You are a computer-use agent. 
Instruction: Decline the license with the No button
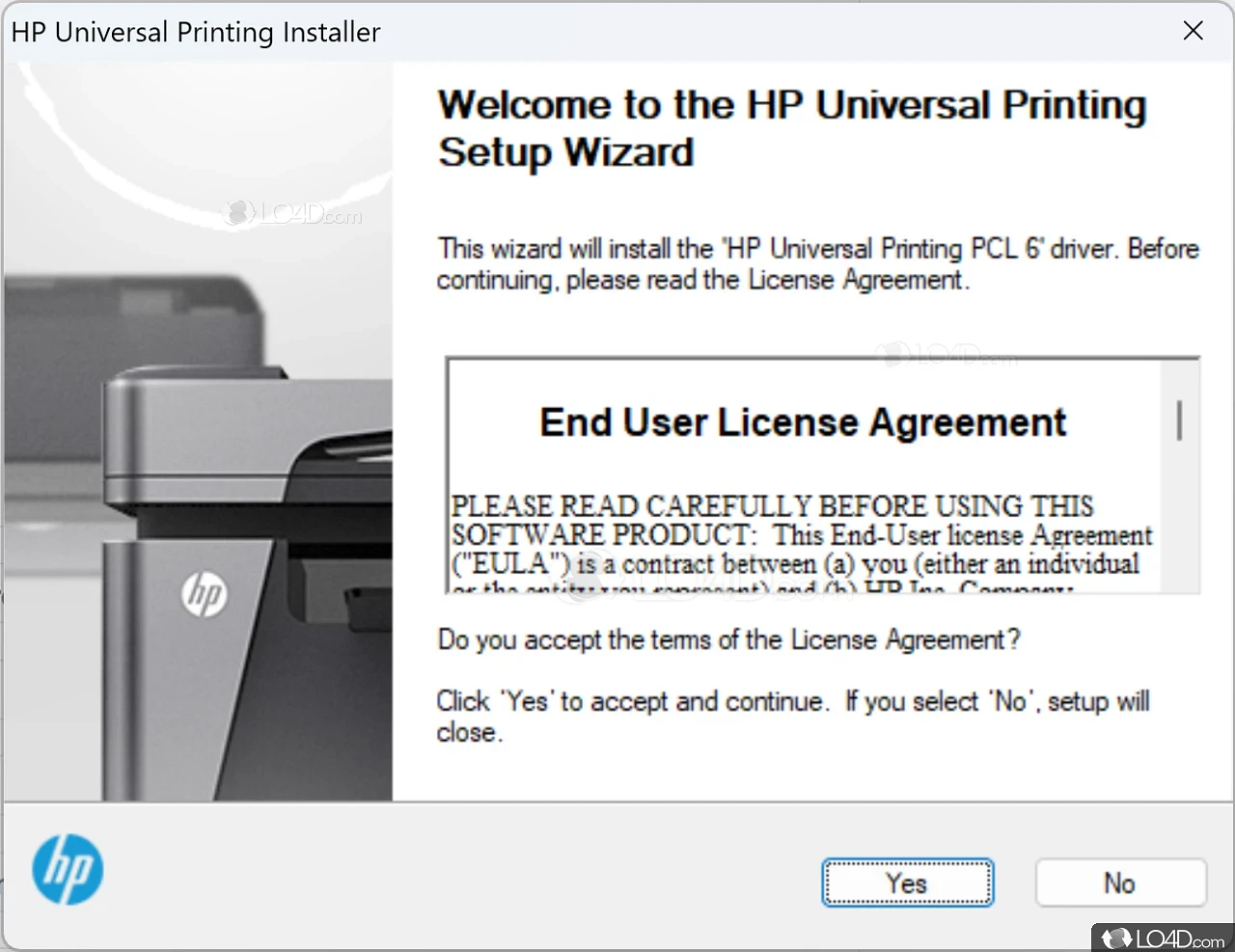pyautogui.click(x=1120, y=883)
